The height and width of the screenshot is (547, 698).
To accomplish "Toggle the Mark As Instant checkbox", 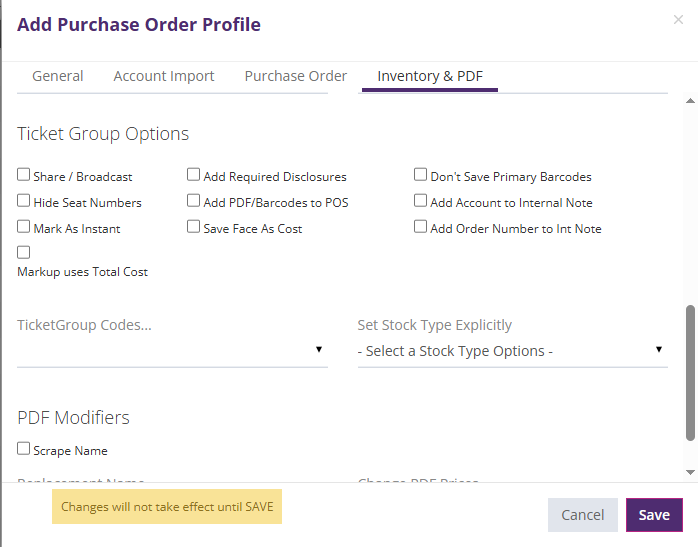I will click(24, 227).
